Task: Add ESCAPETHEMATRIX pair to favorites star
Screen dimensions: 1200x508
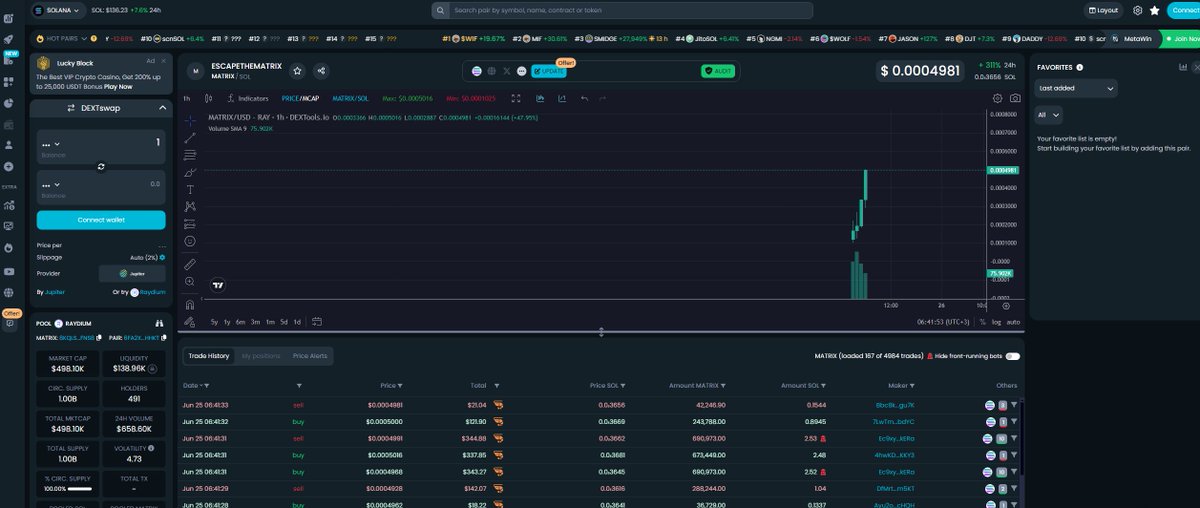Action: [297, 71]
